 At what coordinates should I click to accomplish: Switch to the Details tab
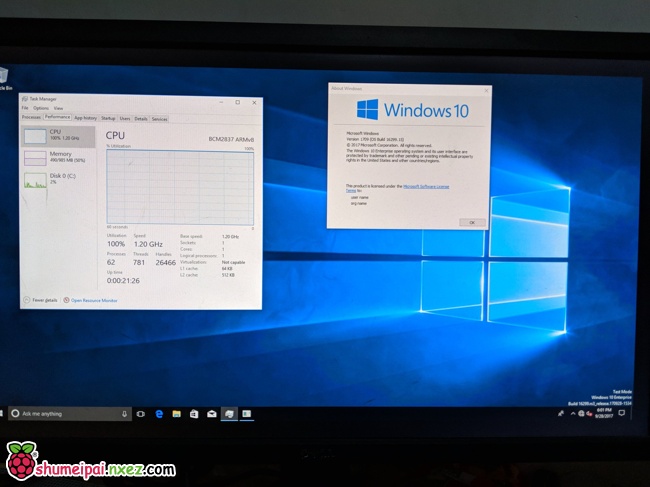[141, 119]
